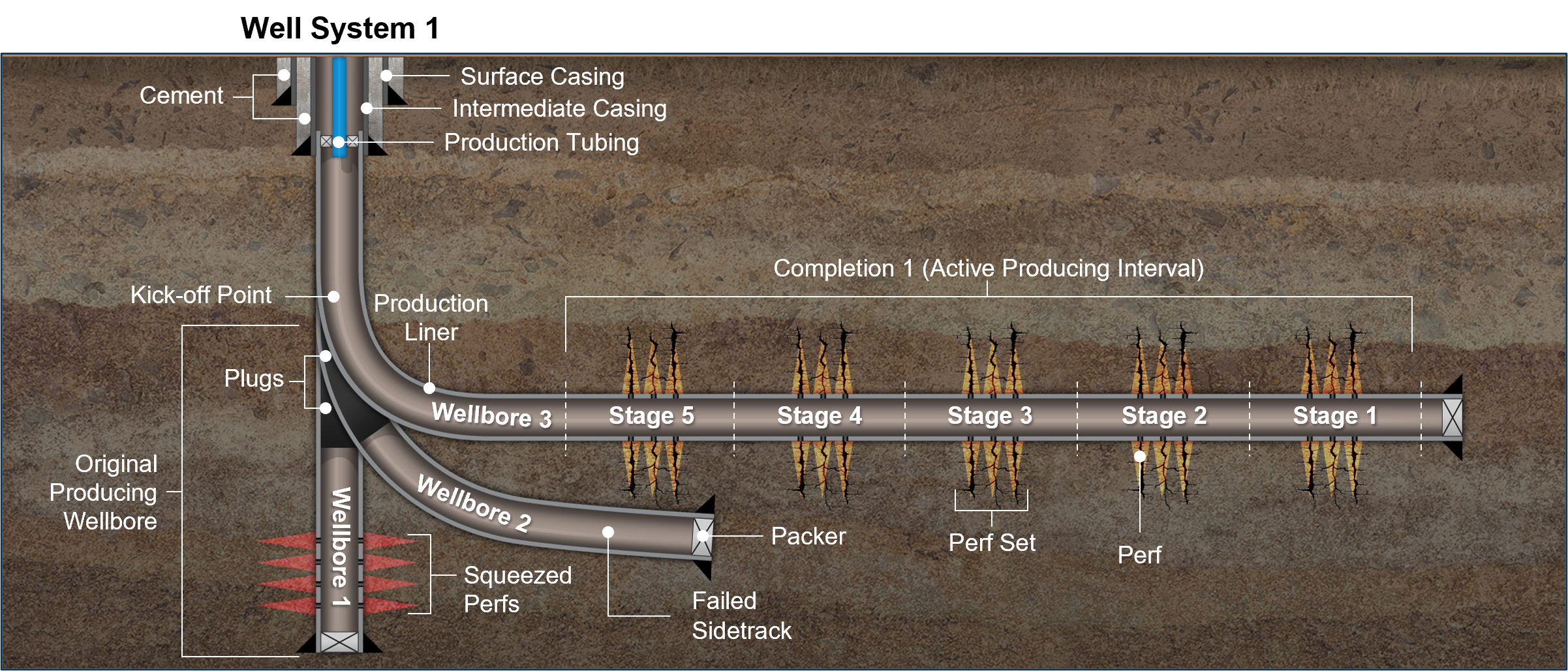
Task: Click the upper Cement marker dot
Action: coord(284,75)
